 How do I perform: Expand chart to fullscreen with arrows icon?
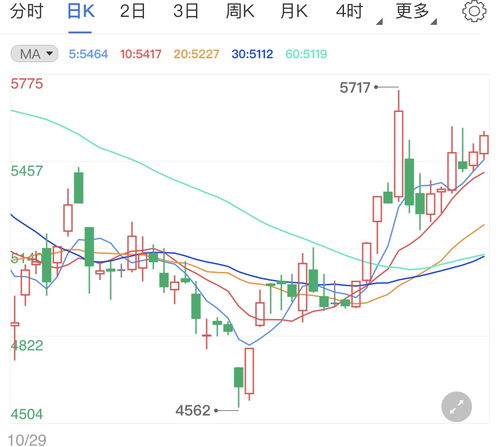point(456,407)
